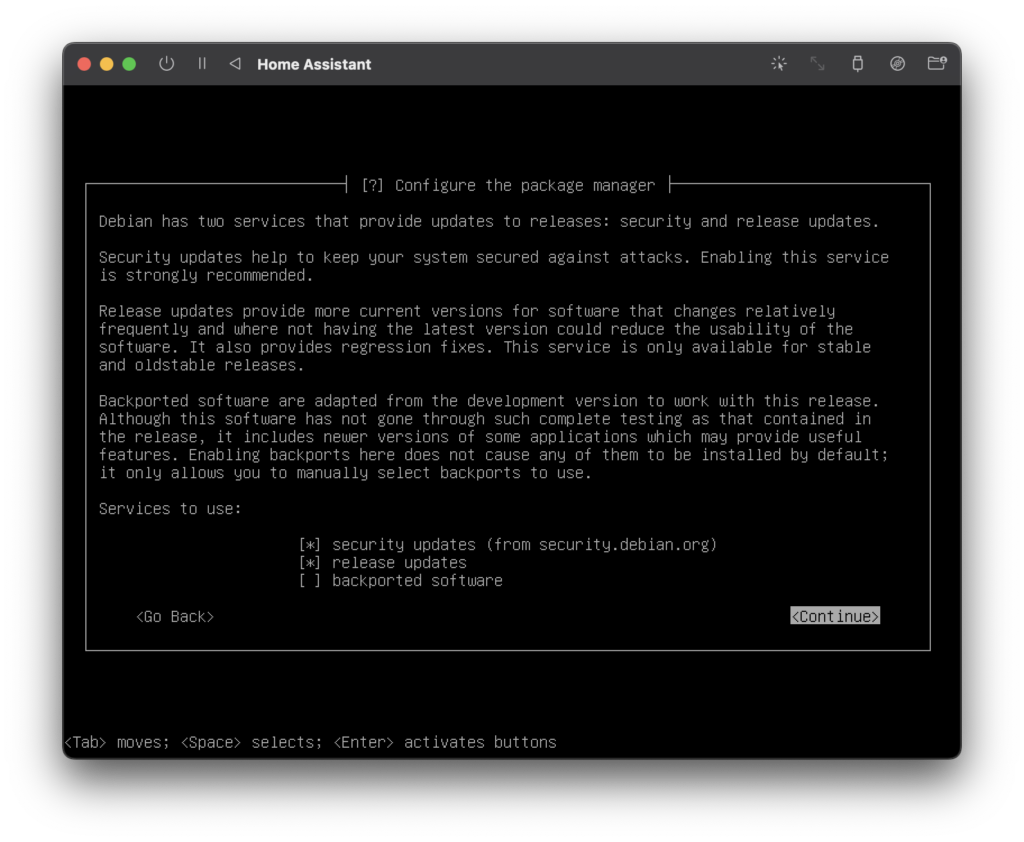The height and width of the screenshot is (842, 1024).
Task: Open the drive image disc icon
Action: pyautogui.click(x=897, y=63)
